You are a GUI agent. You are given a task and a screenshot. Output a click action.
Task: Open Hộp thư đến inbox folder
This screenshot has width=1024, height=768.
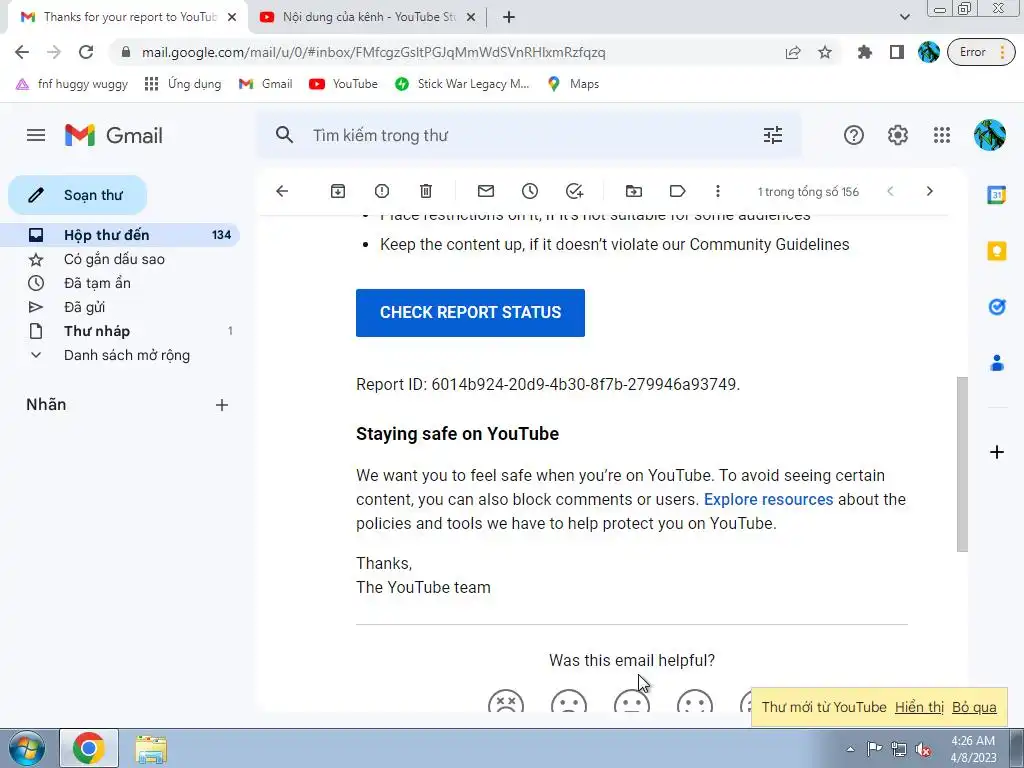click(x=120, y=235)
